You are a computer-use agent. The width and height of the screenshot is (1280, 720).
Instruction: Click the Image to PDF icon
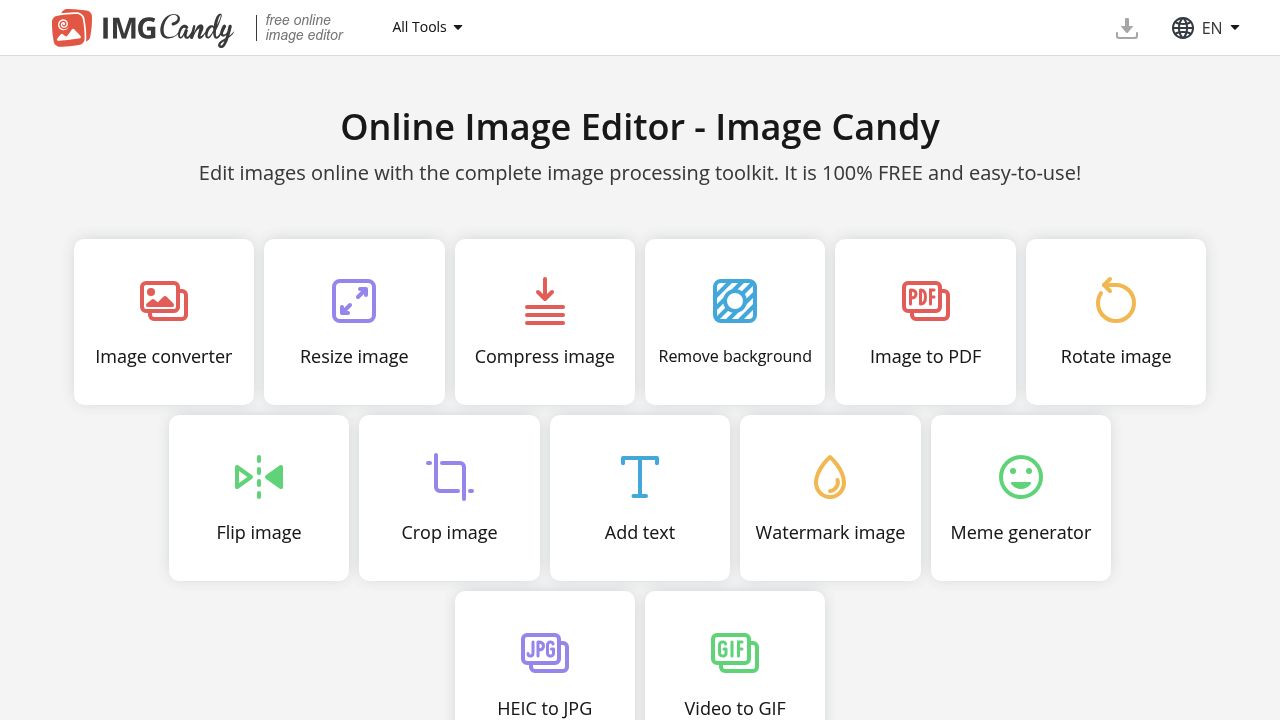pos(926,301)
